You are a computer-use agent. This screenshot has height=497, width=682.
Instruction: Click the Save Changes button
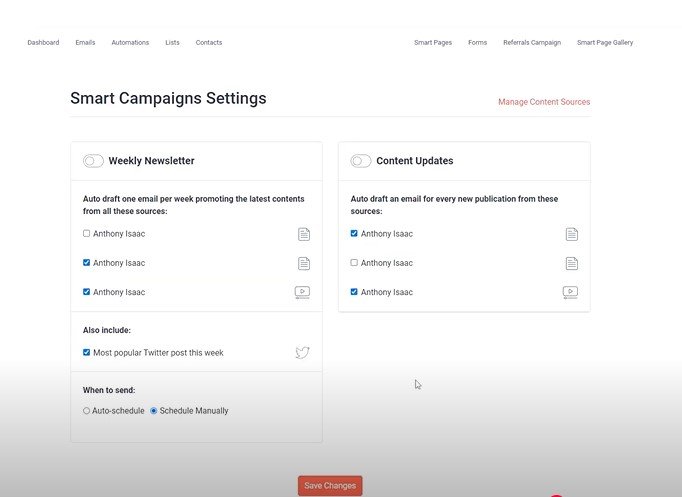pyautogui.click(x=330, y=486)
